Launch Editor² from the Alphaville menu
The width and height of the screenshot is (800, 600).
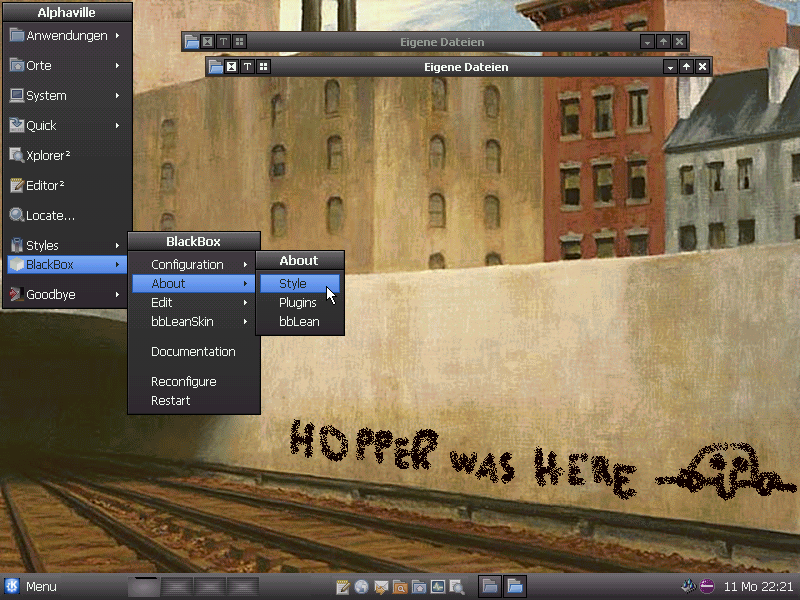coord(67,186)
